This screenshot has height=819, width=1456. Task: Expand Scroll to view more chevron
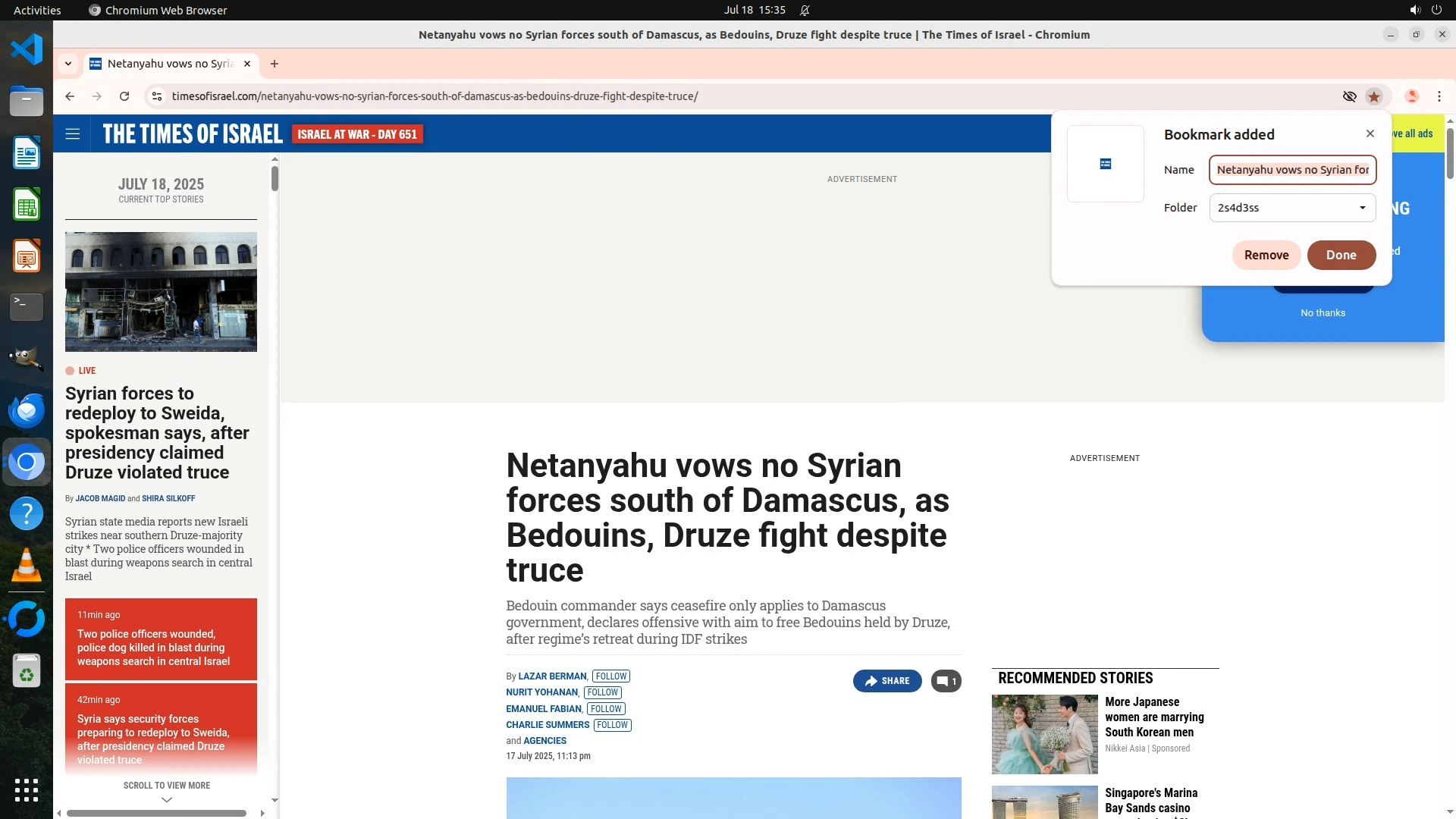[167, 799]
